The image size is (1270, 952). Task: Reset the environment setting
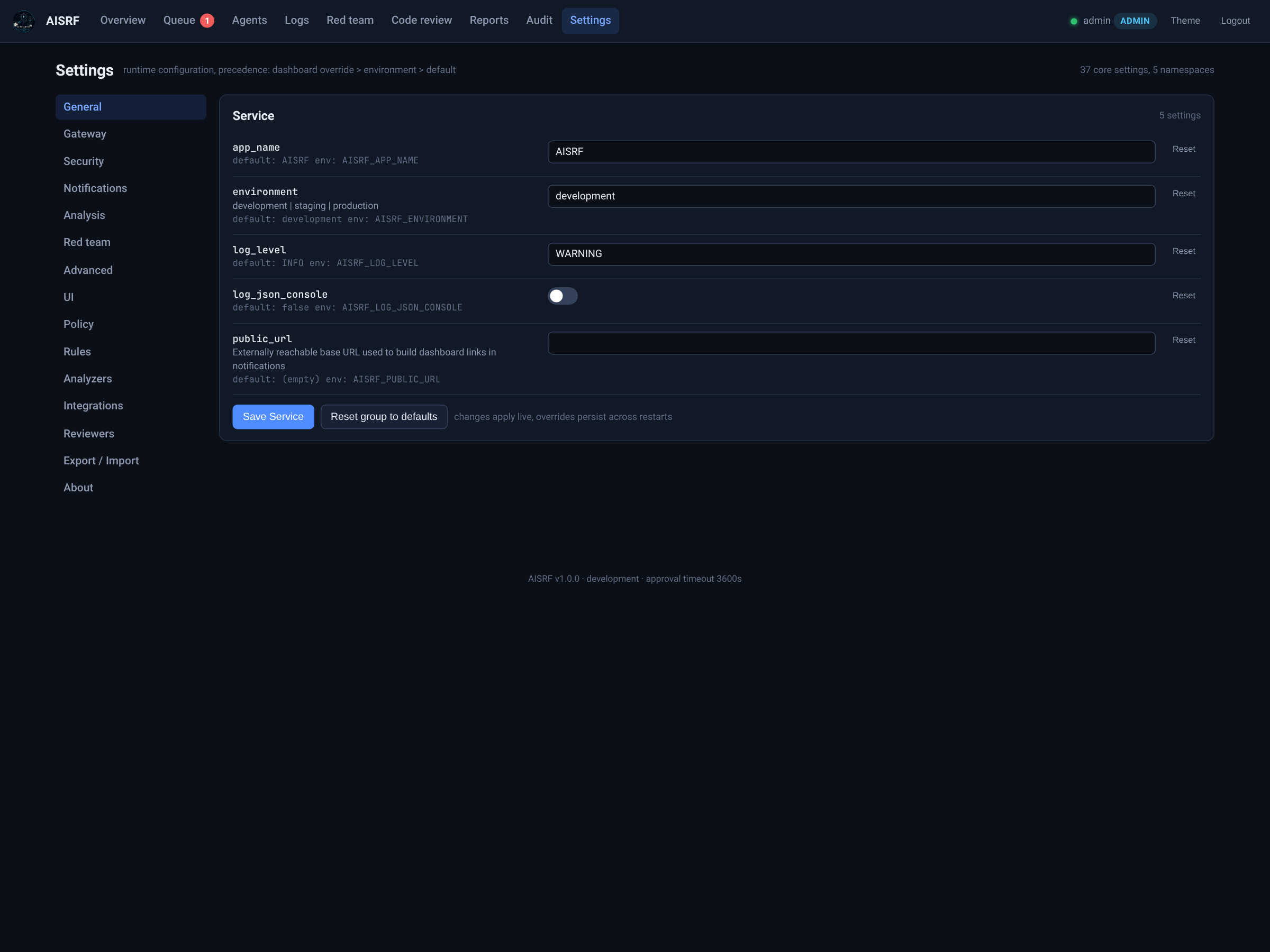click(1183, 194)
